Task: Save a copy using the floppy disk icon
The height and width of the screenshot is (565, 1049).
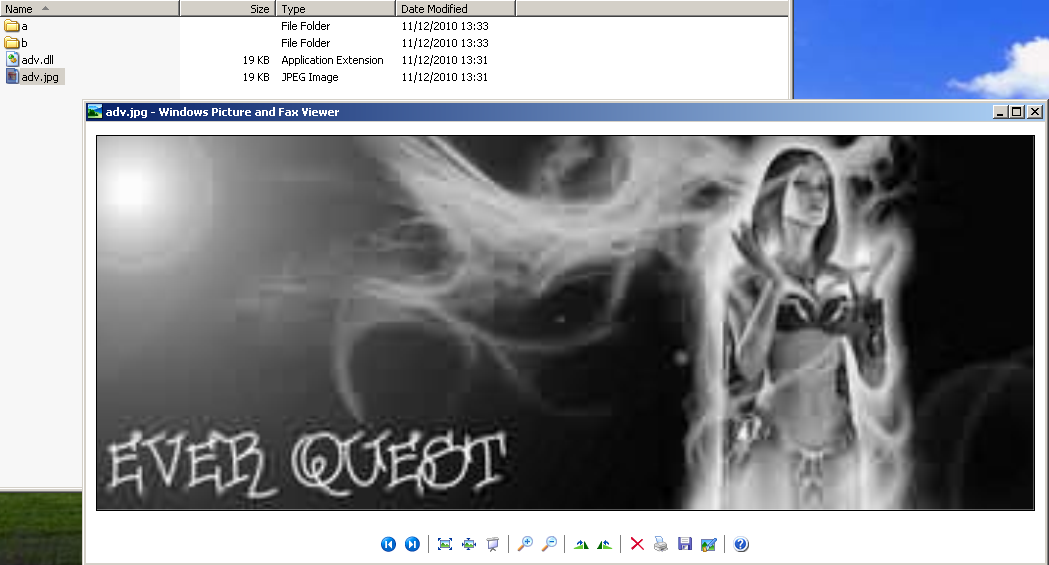Action: (x=685, y=544)
